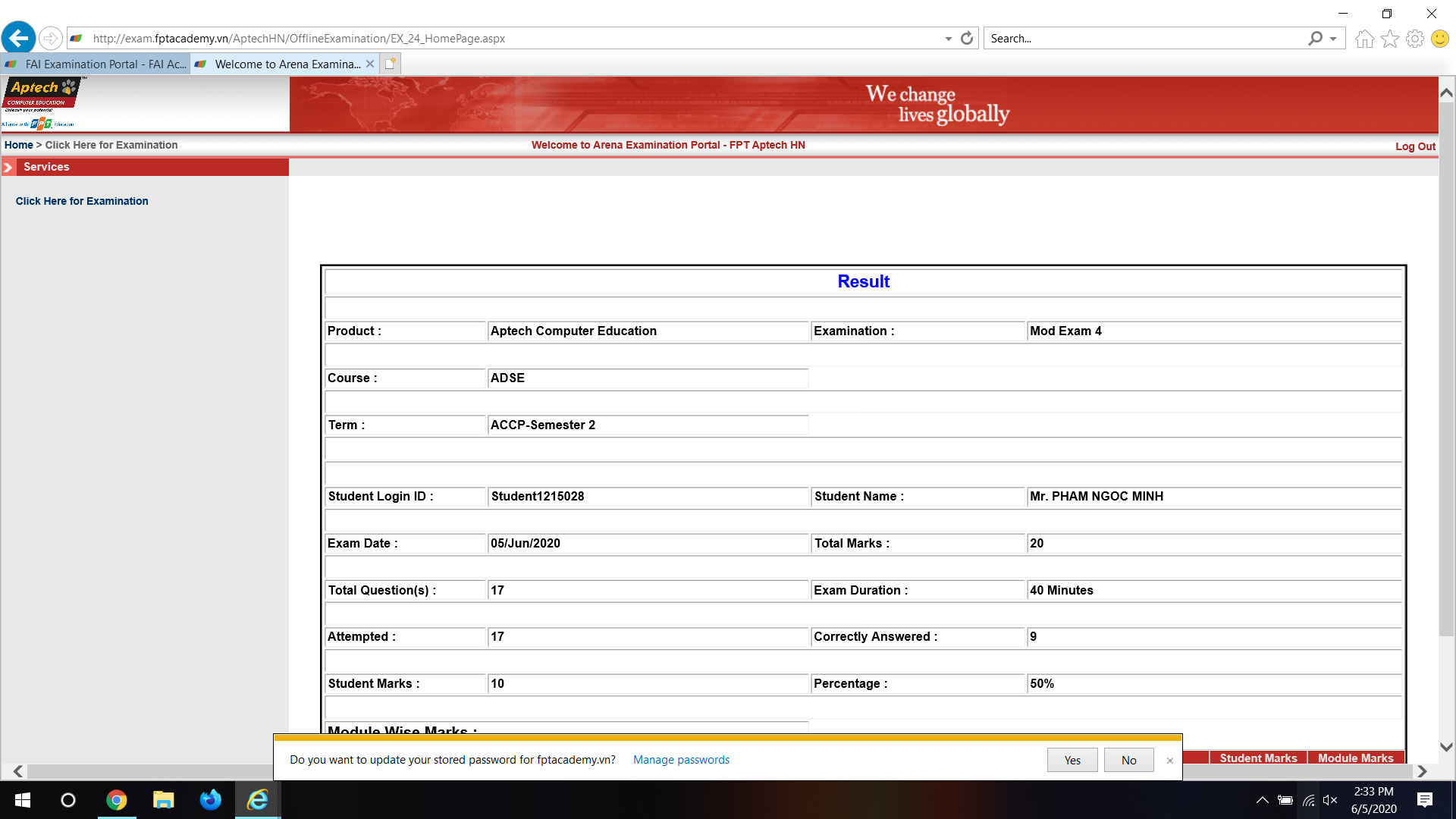This screenshot has height=819, width=1456.
Task: Click the Log Out link
Action: (x=1415, y=146)
